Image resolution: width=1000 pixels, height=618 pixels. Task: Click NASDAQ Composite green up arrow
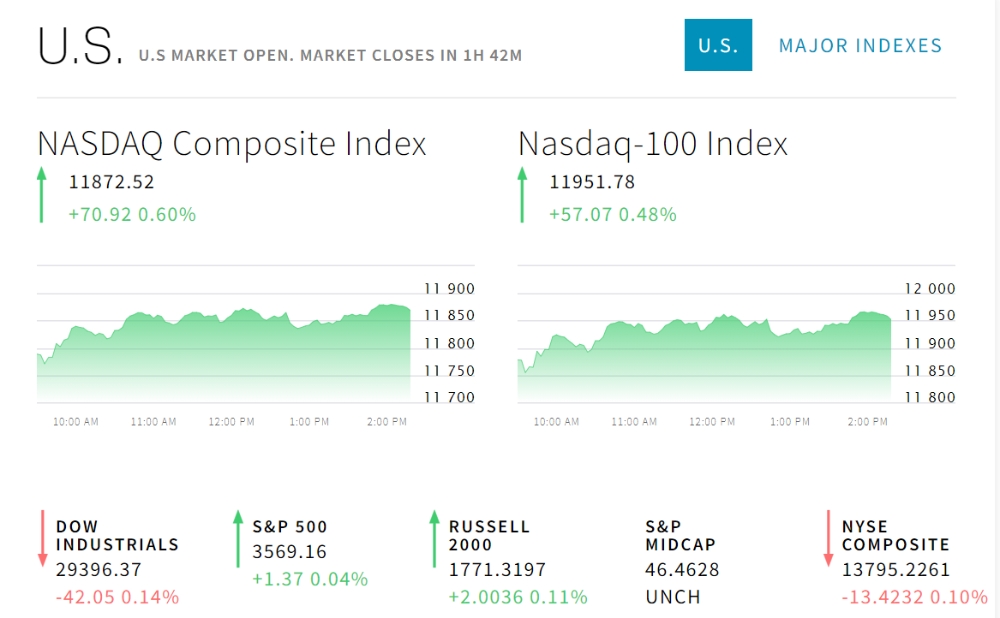41,195
